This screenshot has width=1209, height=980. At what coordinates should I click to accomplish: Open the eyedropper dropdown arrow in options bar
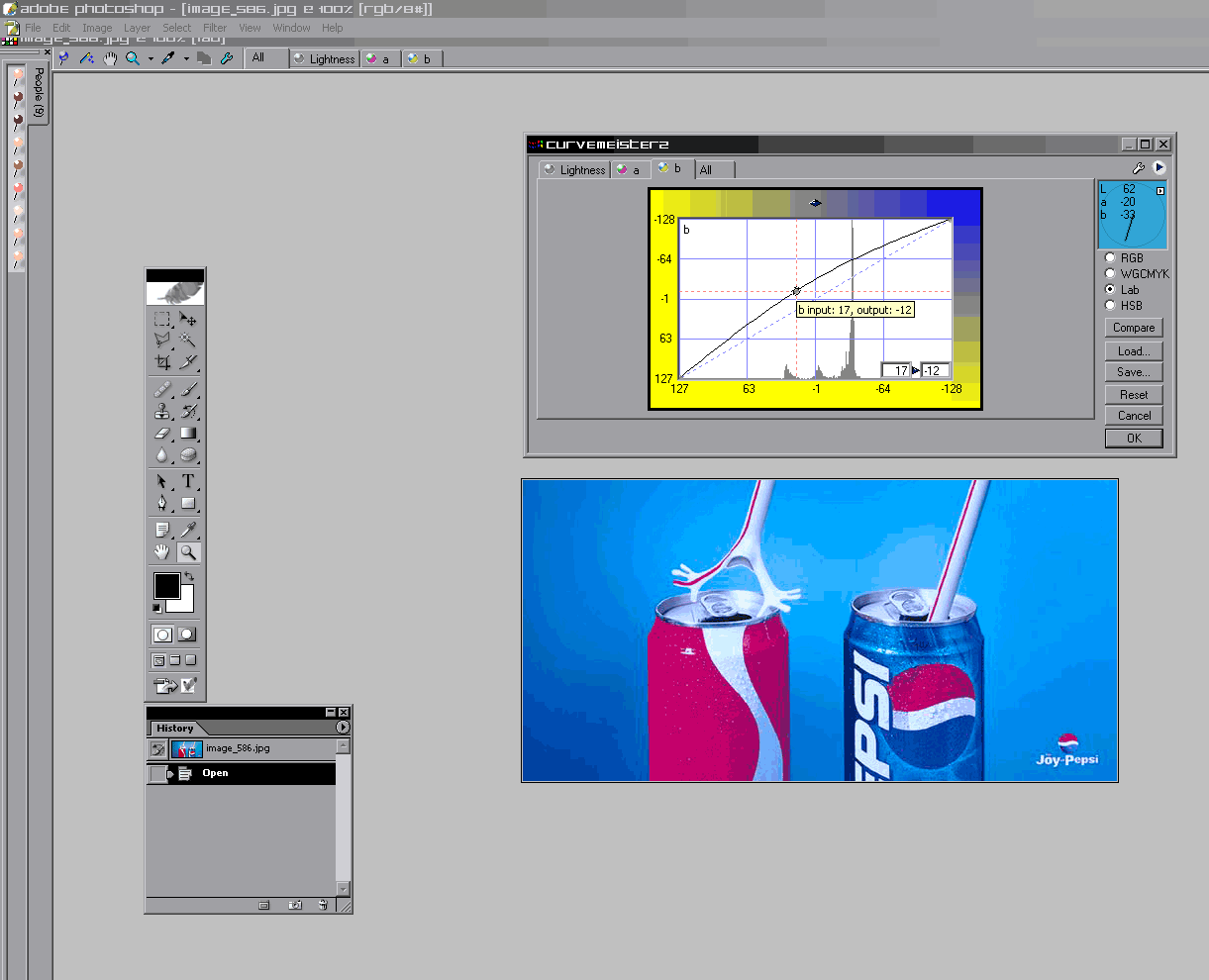[186, 59]
